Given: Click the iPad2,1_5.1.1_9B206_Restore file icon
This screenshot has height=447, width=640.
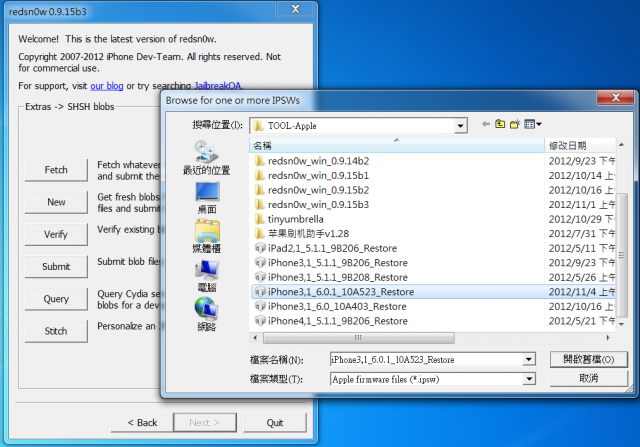Looking at the screenshot, I should coord(260,248).
